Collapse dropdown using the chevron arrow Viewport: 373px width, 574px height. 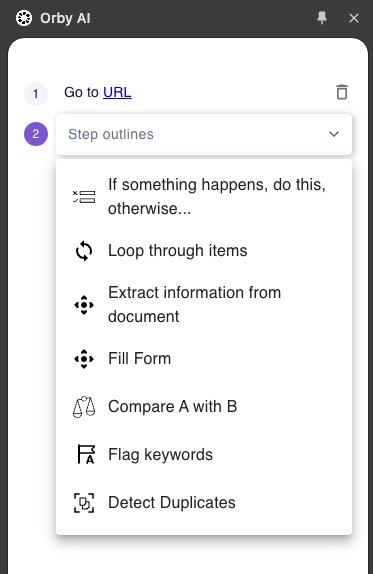coord(334,134)
